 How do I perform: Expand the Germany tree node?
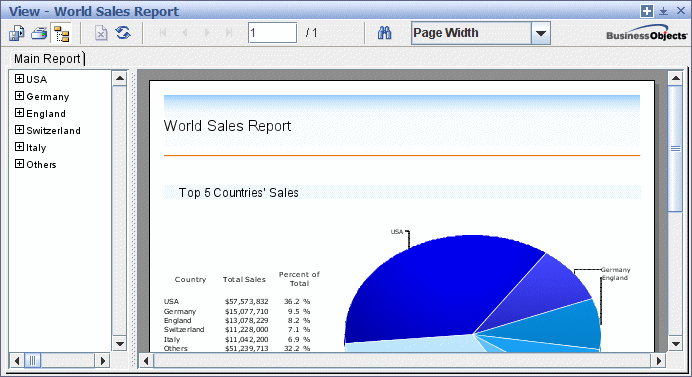19,96
